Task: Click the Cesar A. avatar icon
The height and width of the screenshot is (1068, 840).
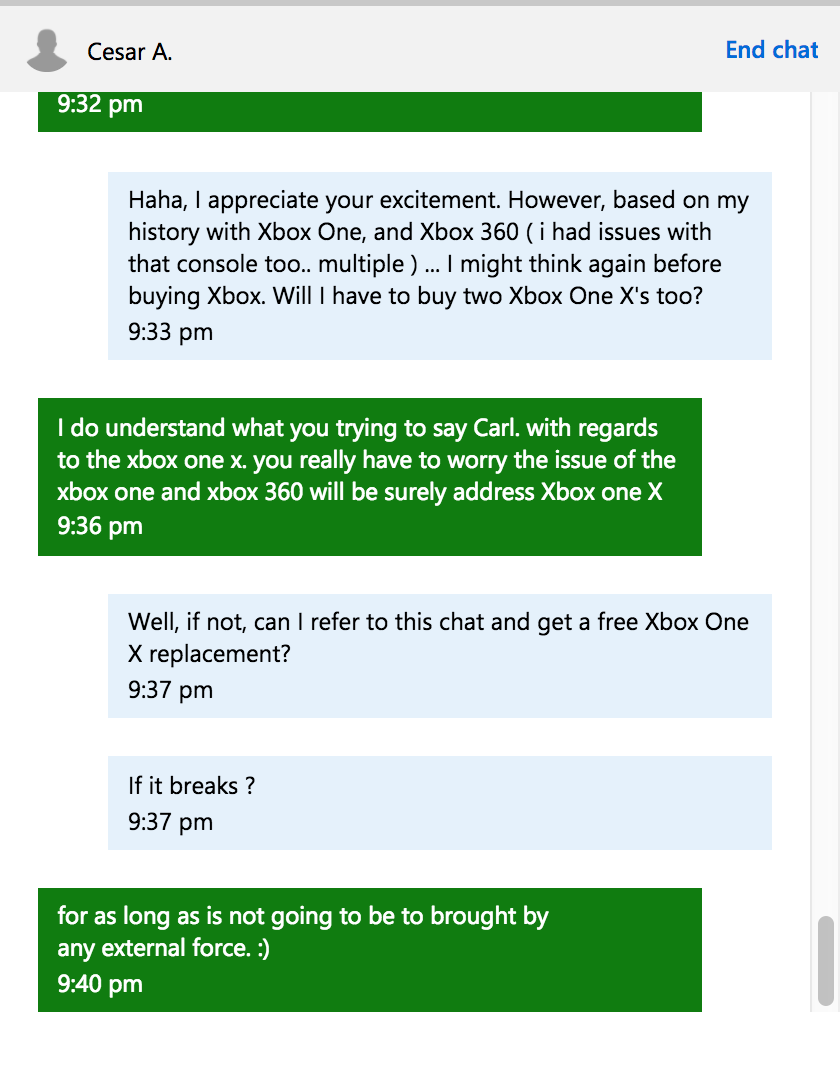Action: tap(47, 50)
